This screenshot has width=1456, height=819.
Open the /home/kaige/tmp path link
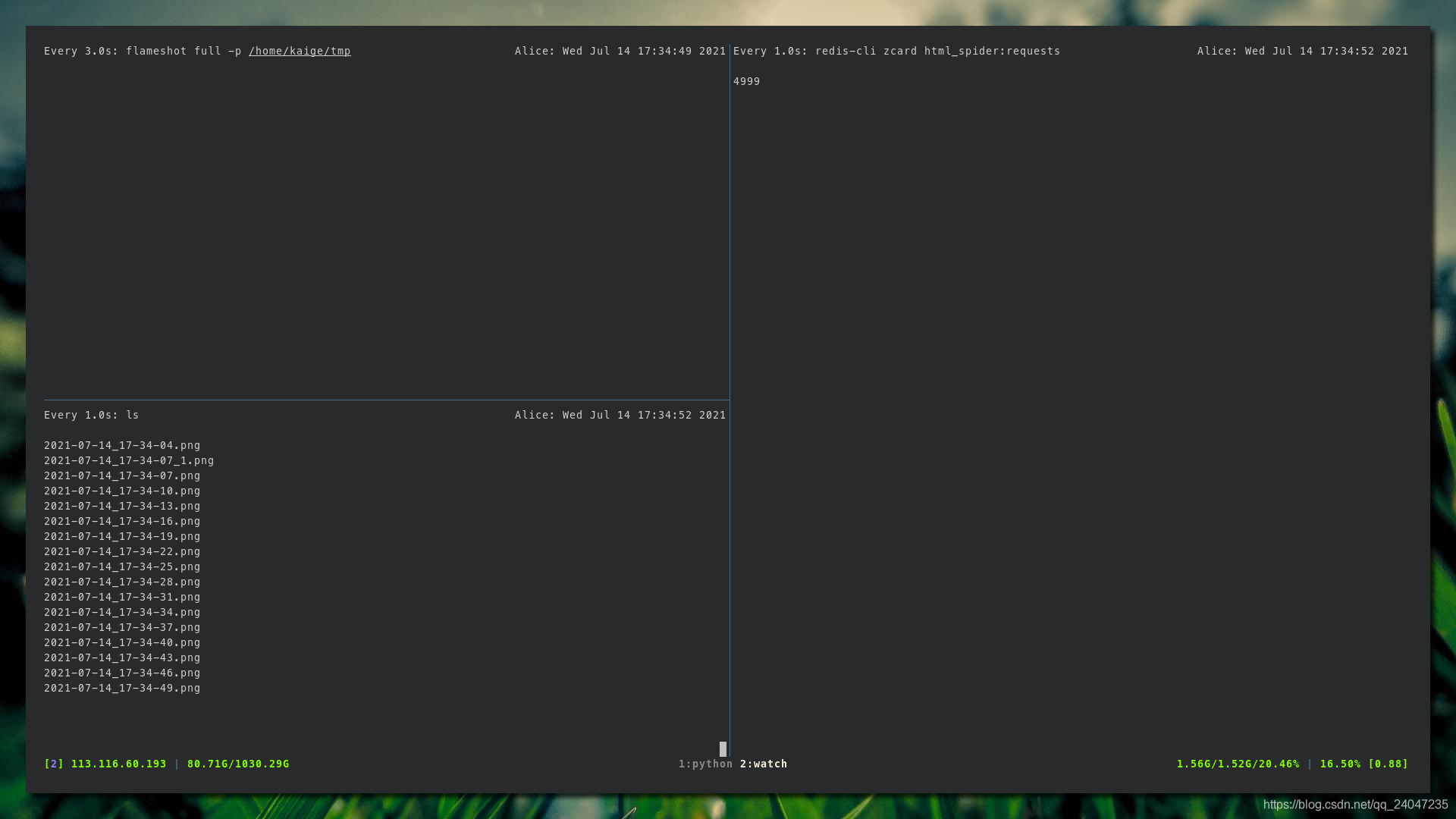coord(300,51)
